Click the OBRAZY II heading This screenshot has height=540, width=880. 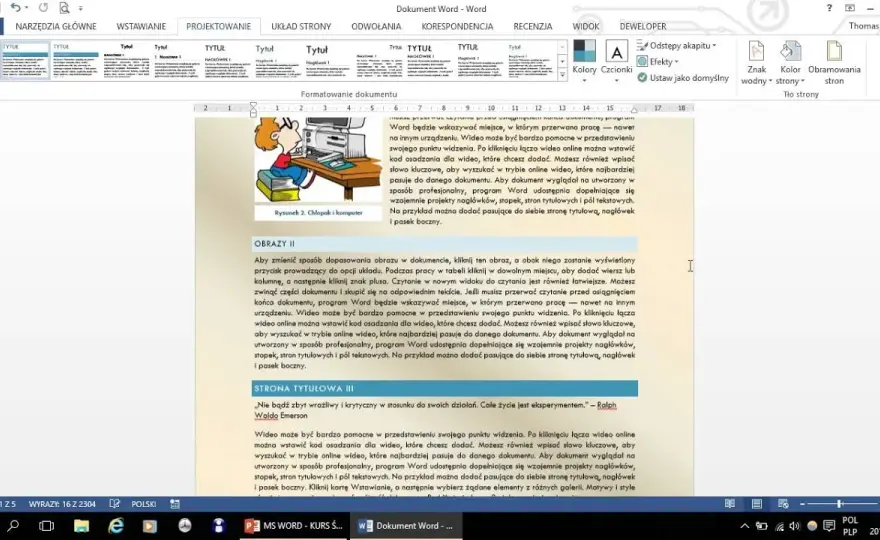[274, 244]
